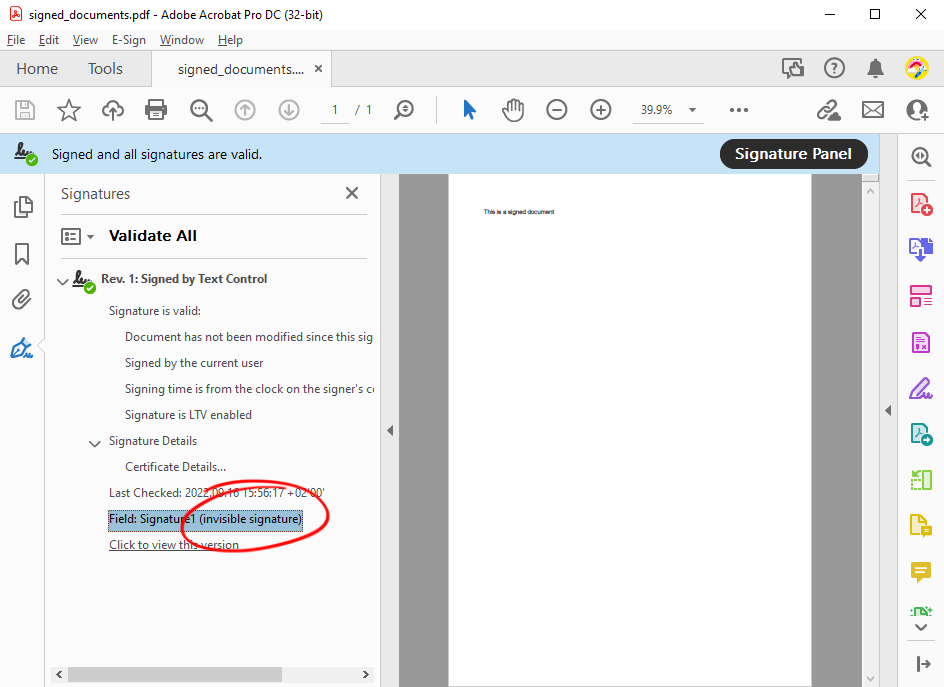Close the signed_documents tab
The height and width of the screenshot is (687, 944).
pos(318,69)
